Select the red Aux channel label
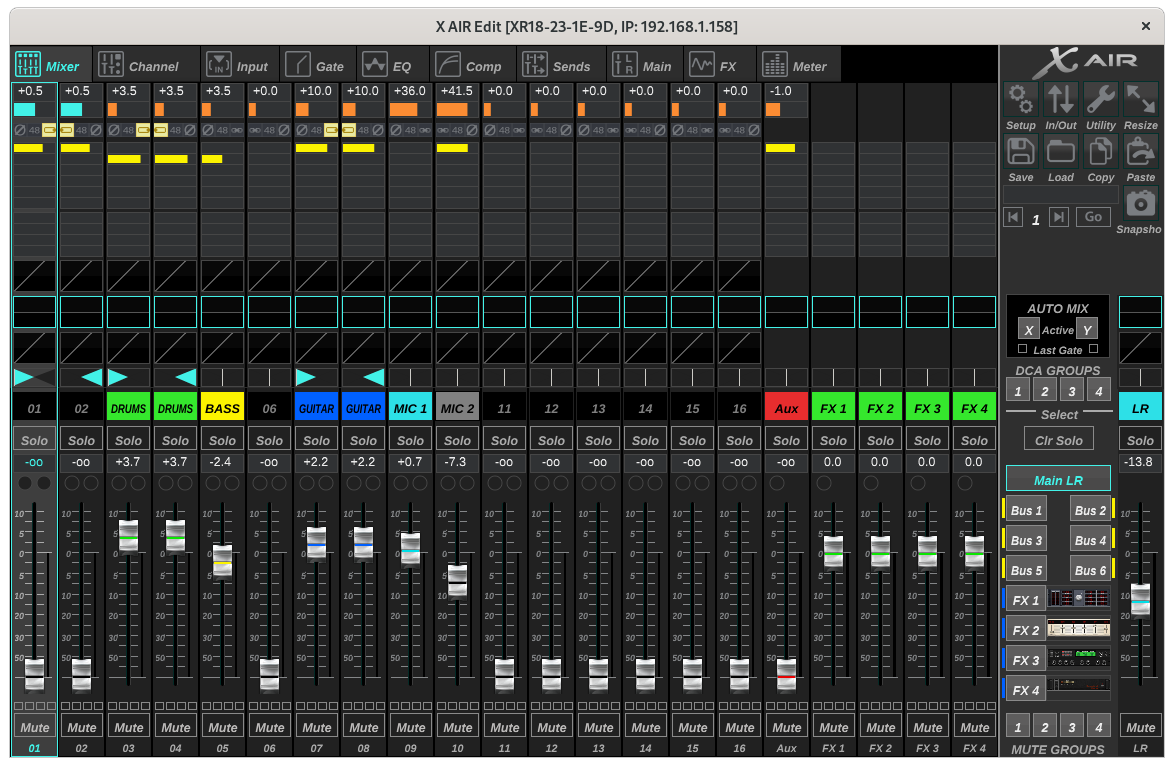The height and width of the screenshot is (767, 1174). 786,408
